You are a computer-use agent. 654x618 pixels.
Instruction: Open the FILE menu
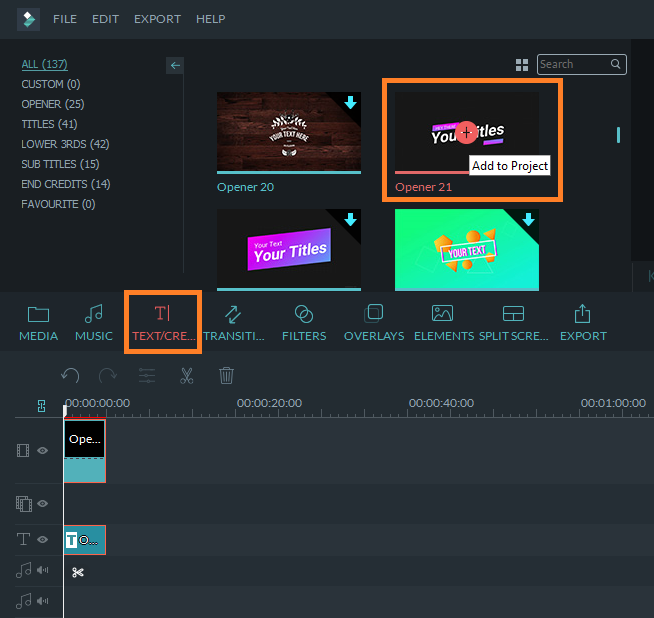(x=65, y=19)
